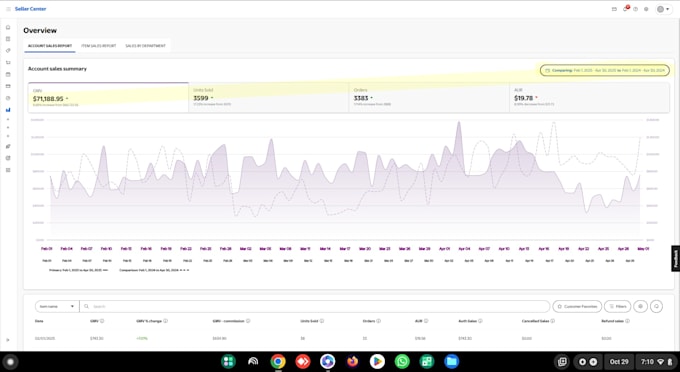Open the Item name dropdown
The image size is (680, 372).
pos(57,307)
